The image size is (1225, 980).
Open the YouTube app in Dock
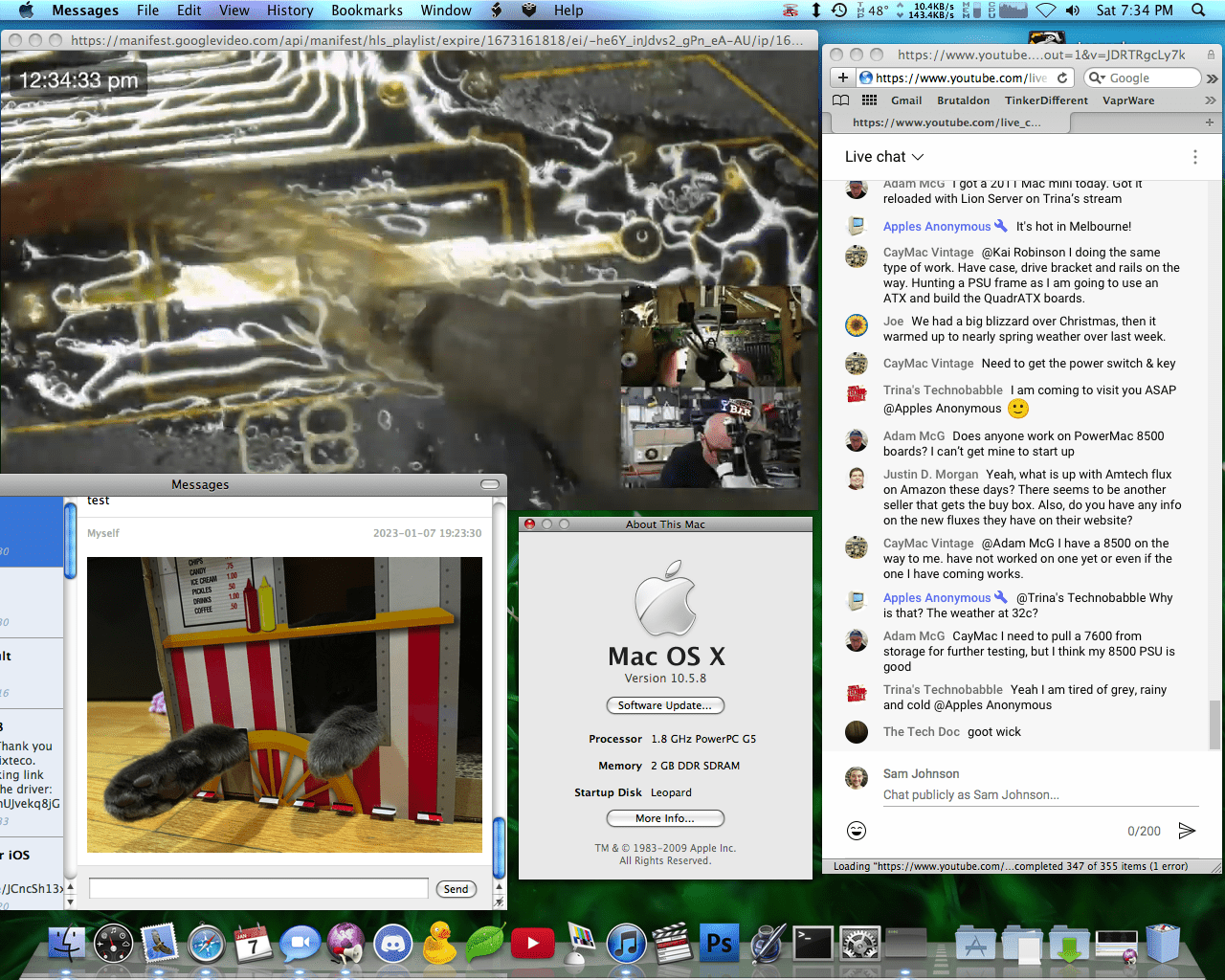[x=532, y=945]
